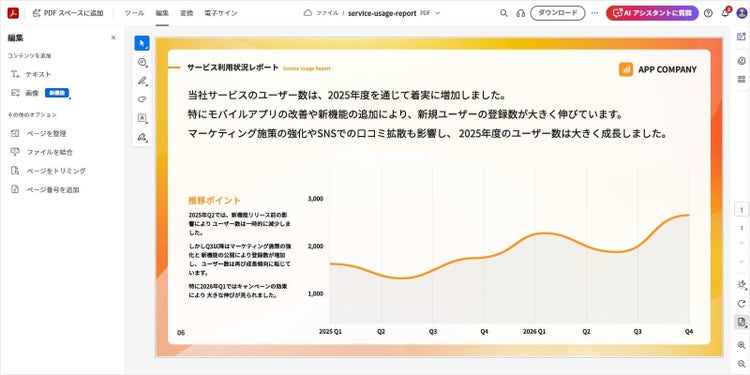Close the 編集 side panel
Image resolution: width=750 pixels, height=375 pixels.
[x=113, y=37]
